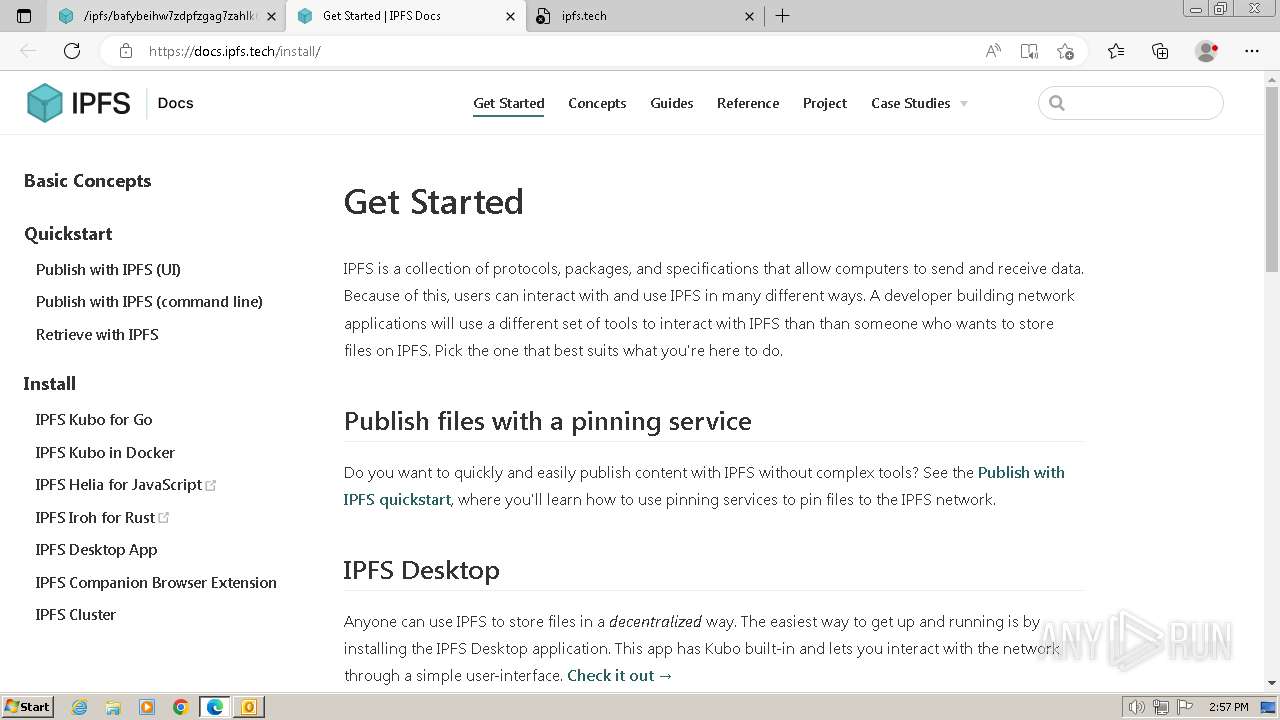Viewport: 1280px width, 720px height.
Task: Select the Get Started IPFS Docs tab
Action: 406,16
